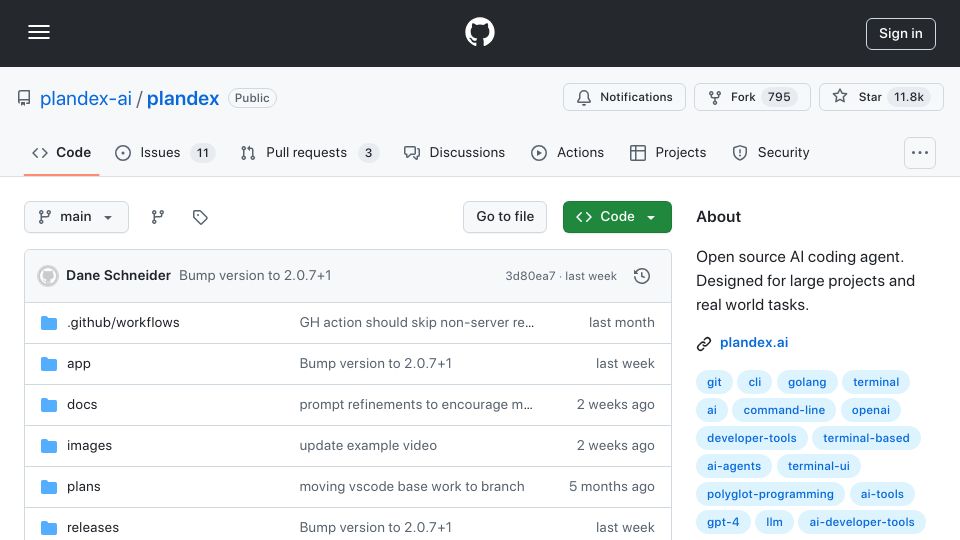Screen dimensions: 960x540
Task: Click the Notifications bell button
Action: (624, 97)
